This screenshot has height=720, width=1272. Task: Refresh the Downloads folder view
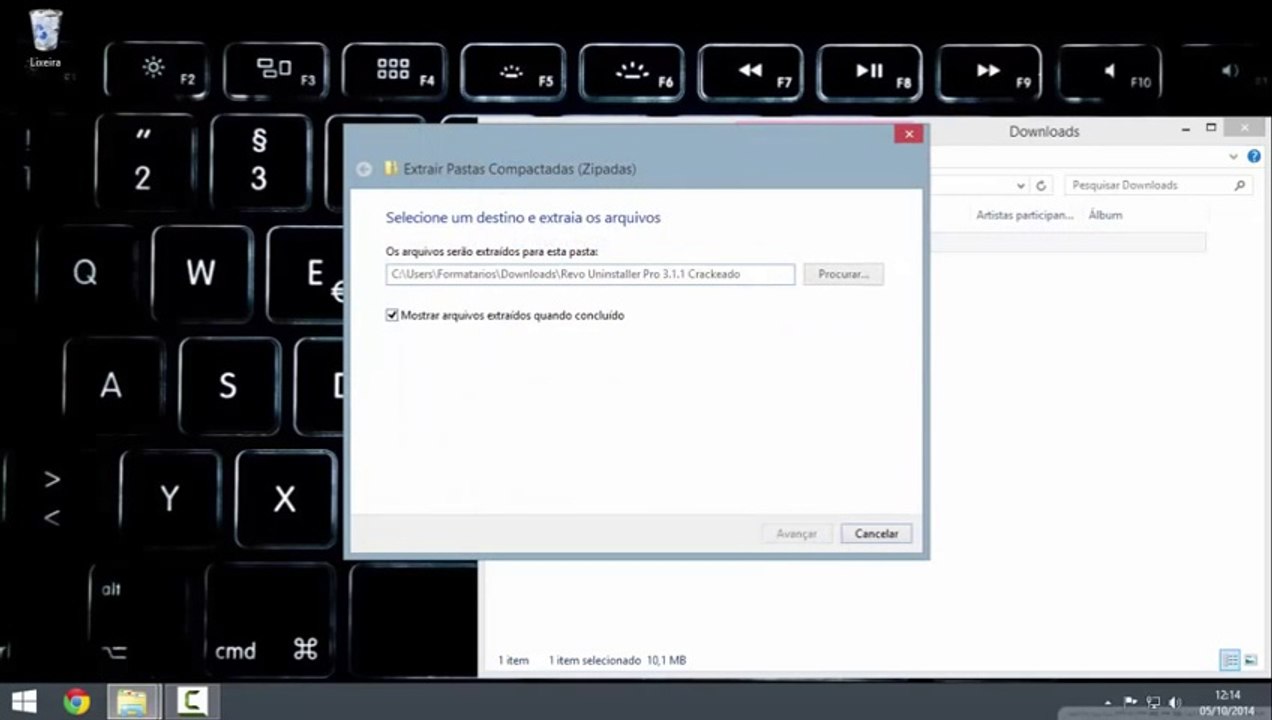tap(1041, 185)
